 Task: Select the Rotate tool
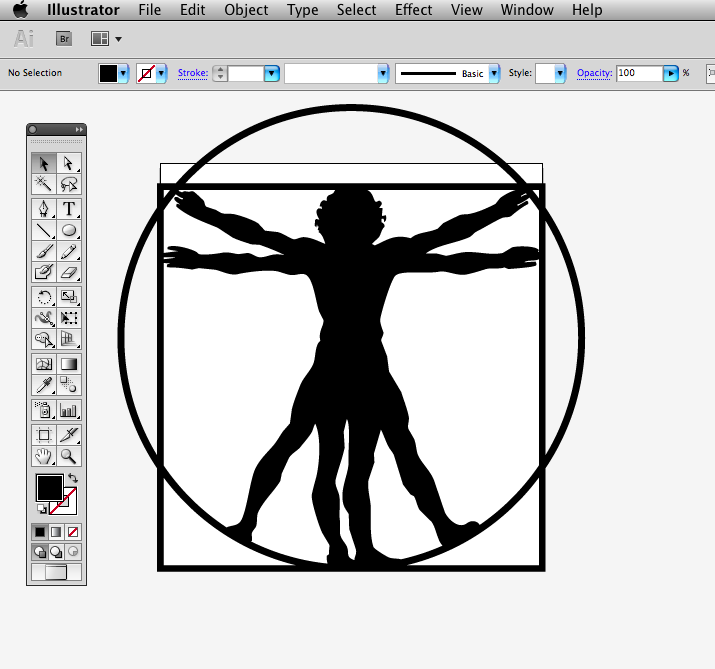click(44, 297)
